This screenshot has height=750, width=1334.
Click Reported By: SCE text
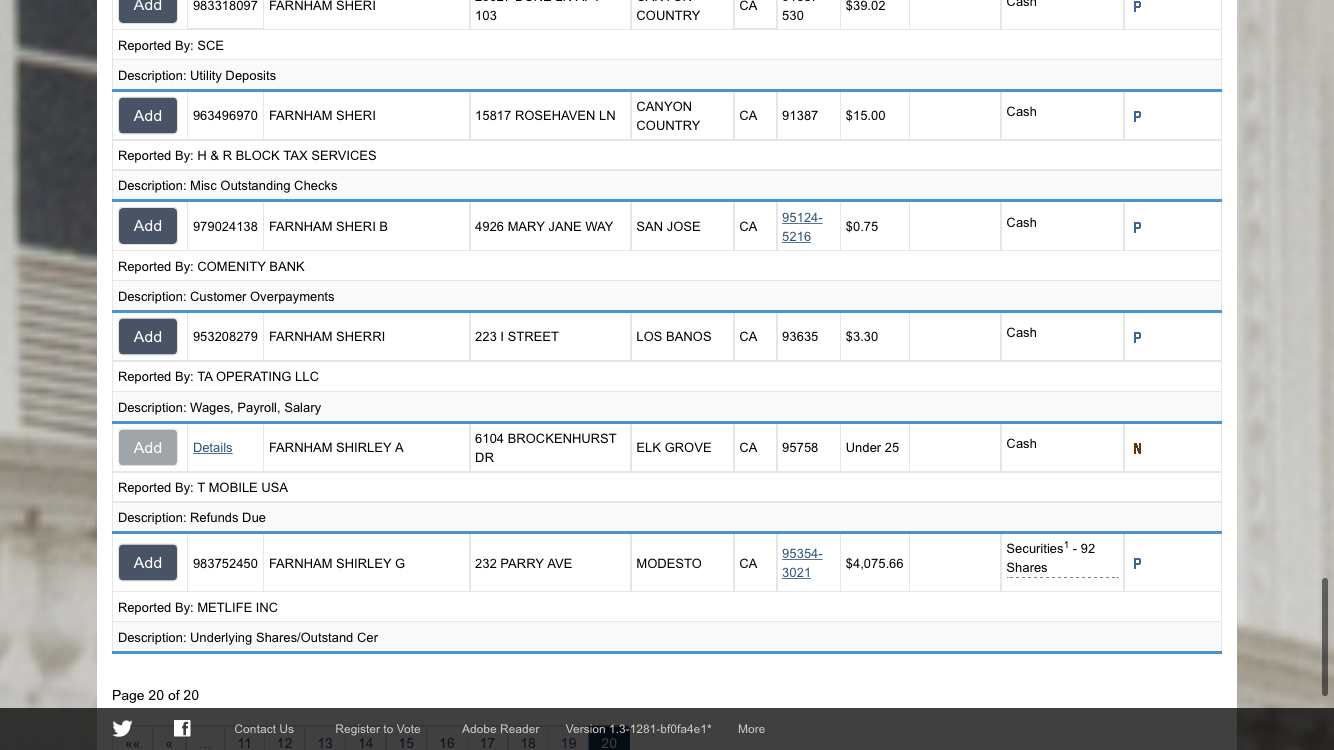(171, 46)
